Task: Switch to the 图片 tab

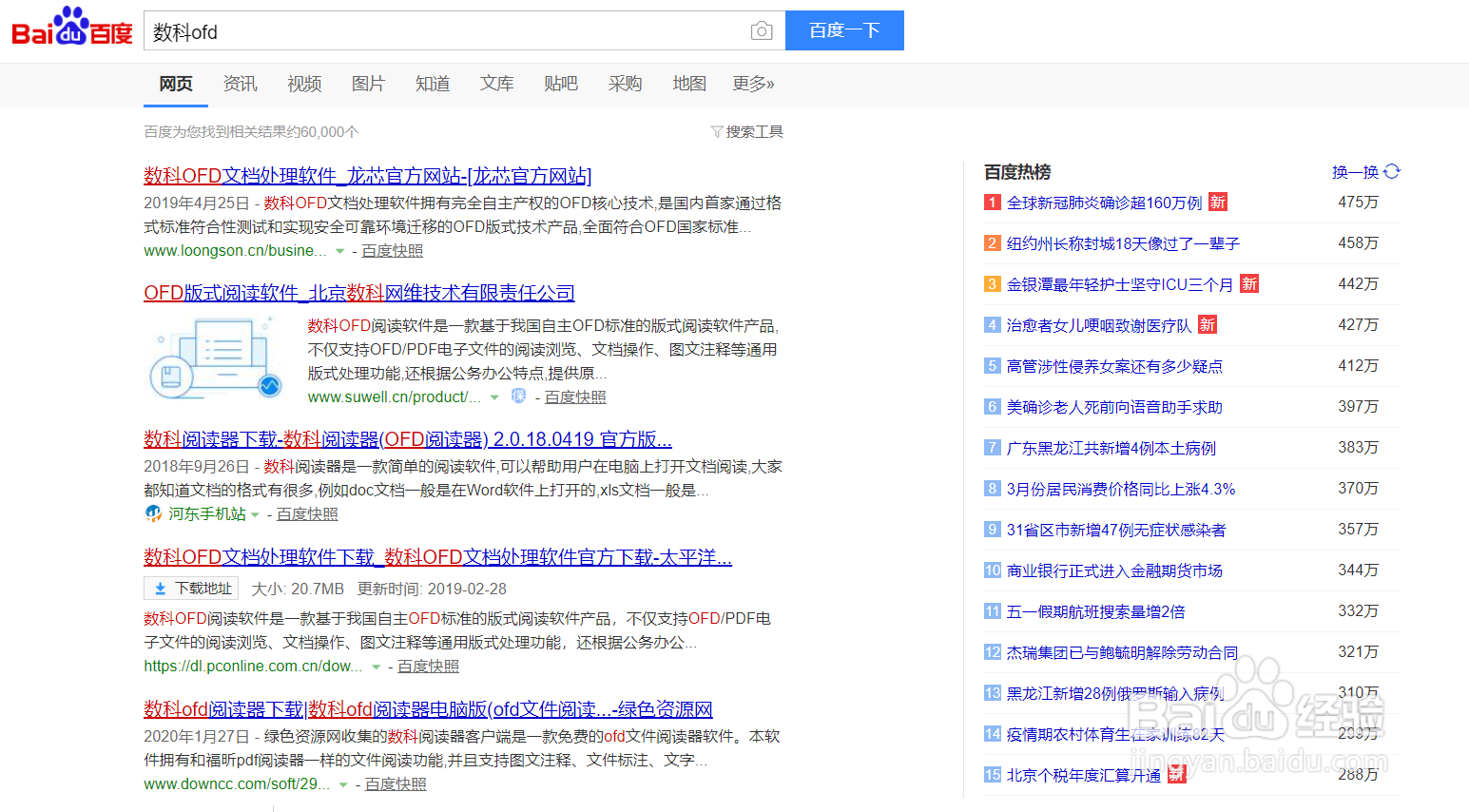Action: [x=368, y=84]
